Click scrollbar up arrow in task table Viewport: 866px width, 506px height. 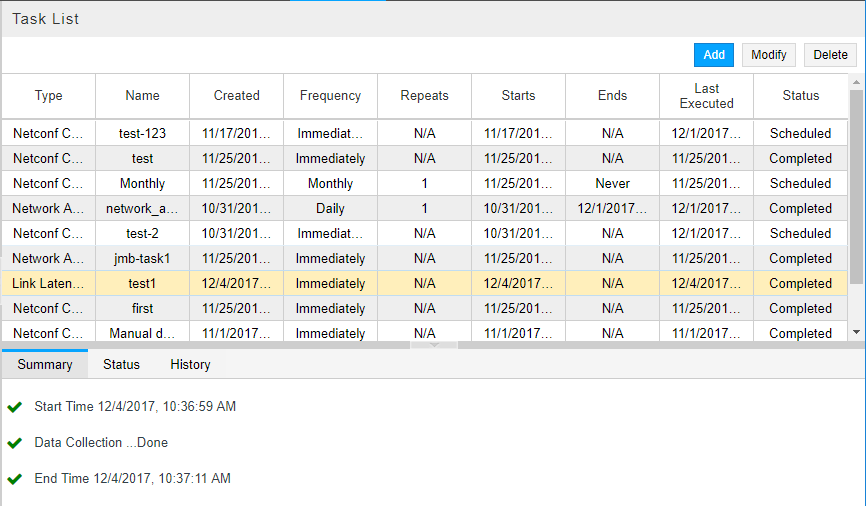(856, 81)
